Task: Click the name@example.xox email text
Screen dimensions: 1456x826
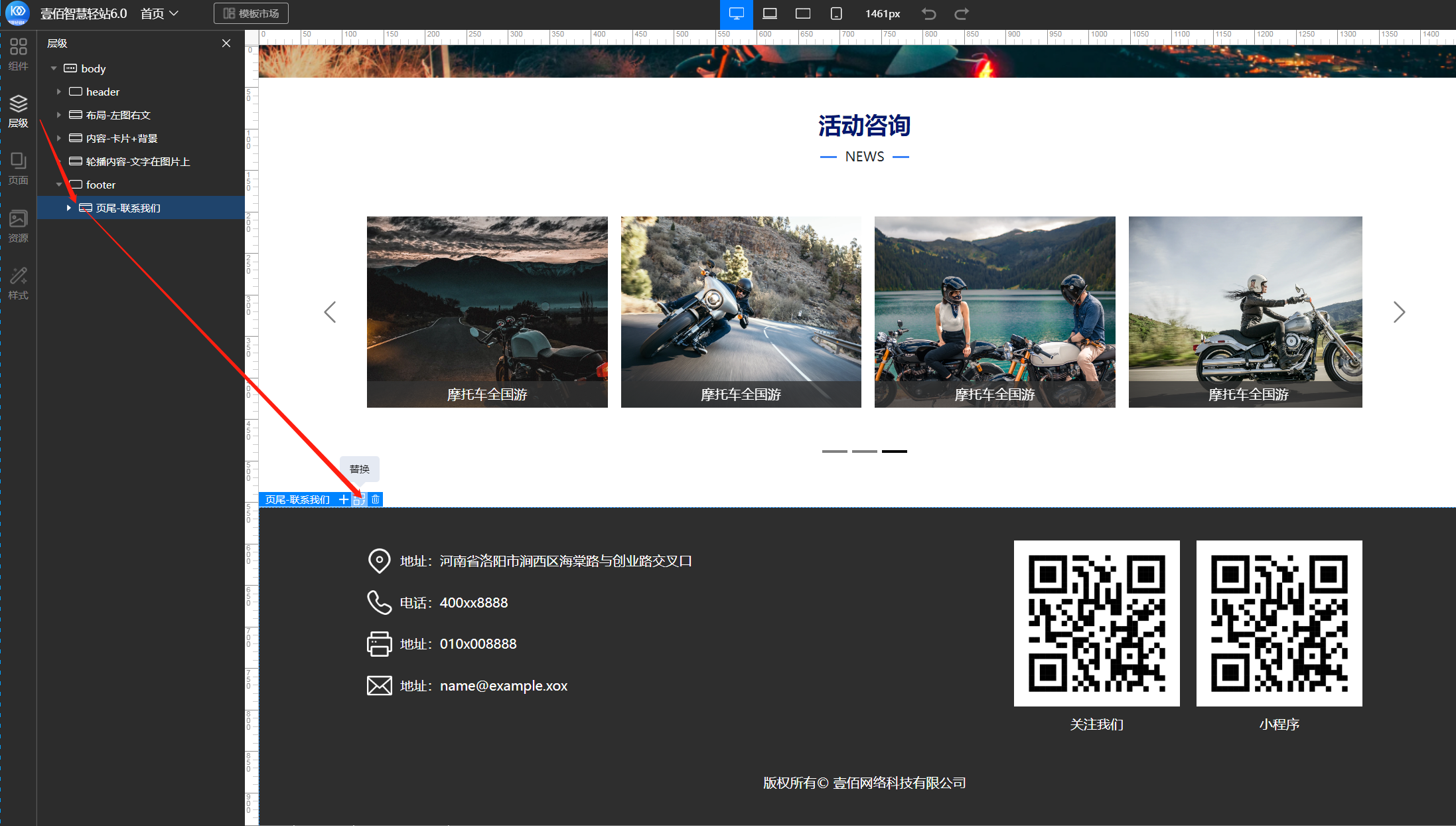Action: [x=504, y=686]
